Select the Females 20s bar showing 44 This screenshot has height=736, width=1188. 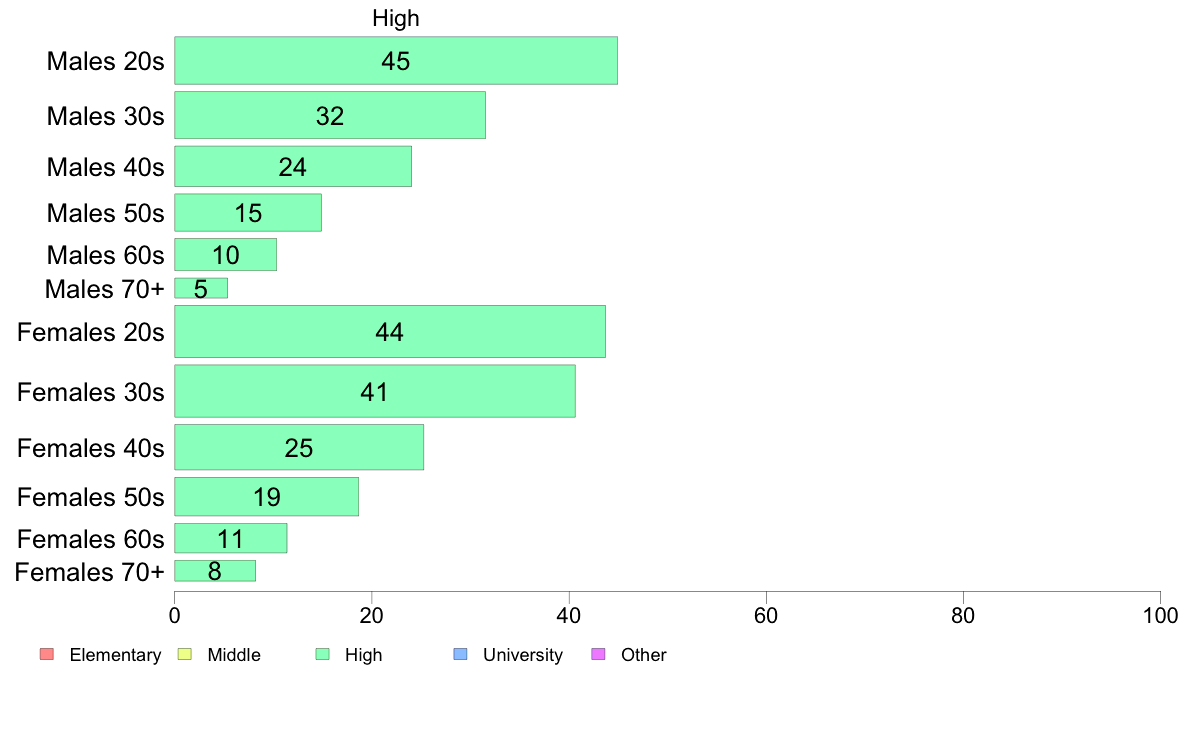point(390,331)
